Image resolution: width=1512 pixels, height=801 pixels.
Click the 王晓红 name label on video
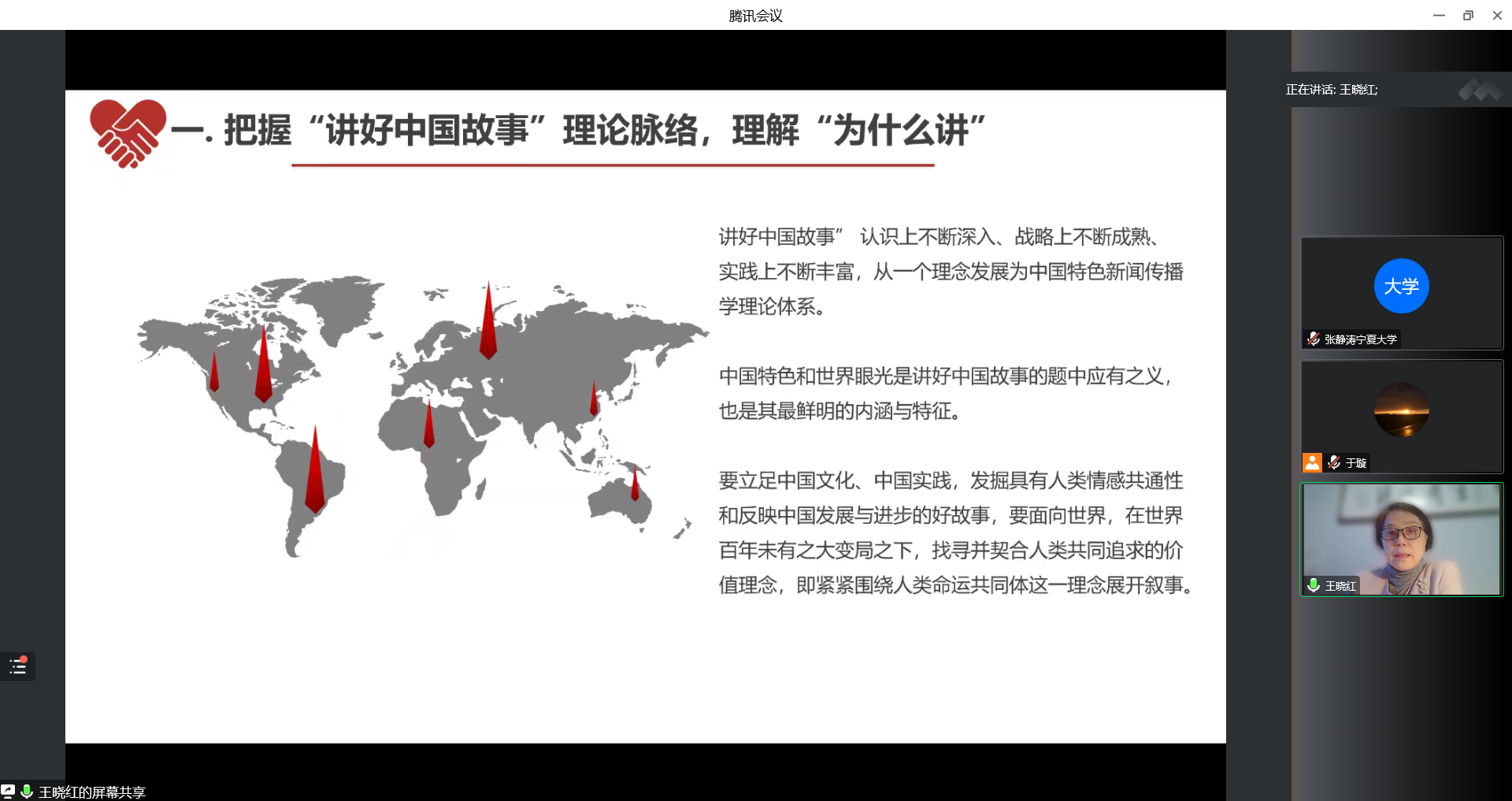click(1340, 586)
